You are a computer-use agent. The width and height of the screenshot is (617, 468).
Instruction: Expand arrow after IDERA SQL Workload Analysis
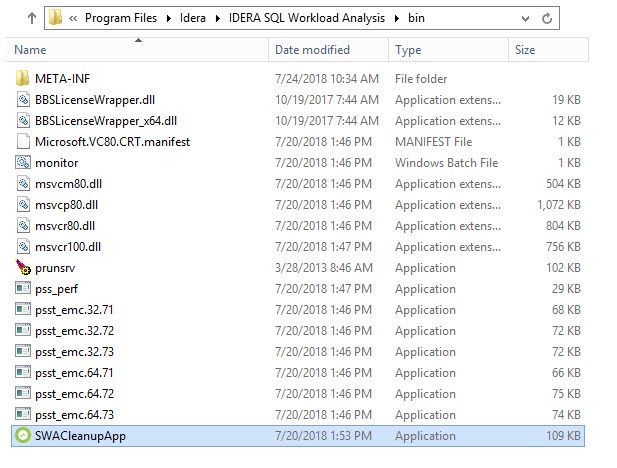397,18
